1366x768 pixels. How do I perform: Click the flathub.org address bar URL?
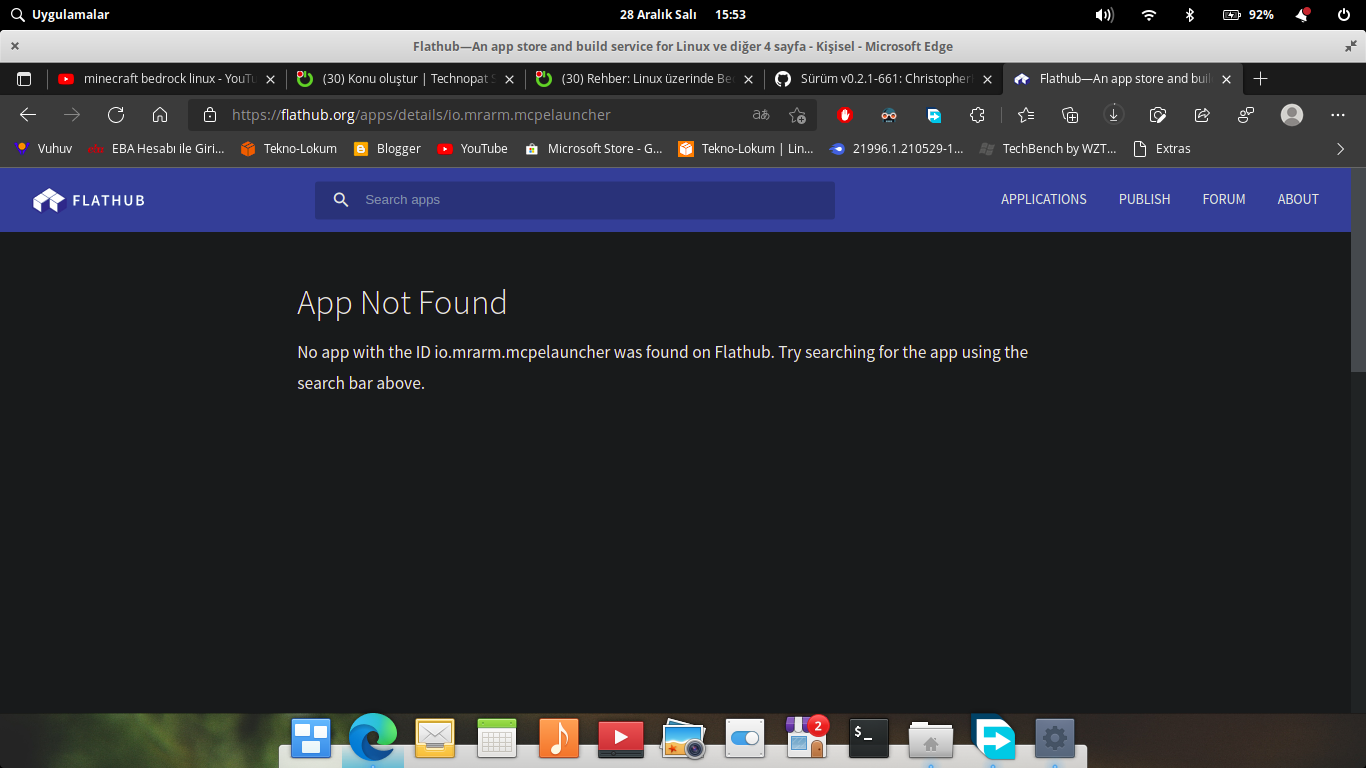pyautogui.click(x=421, y=115)
